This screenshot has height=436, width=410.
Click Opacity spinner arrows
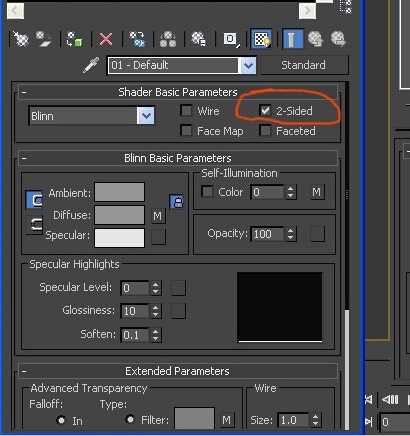coord(290,234)
